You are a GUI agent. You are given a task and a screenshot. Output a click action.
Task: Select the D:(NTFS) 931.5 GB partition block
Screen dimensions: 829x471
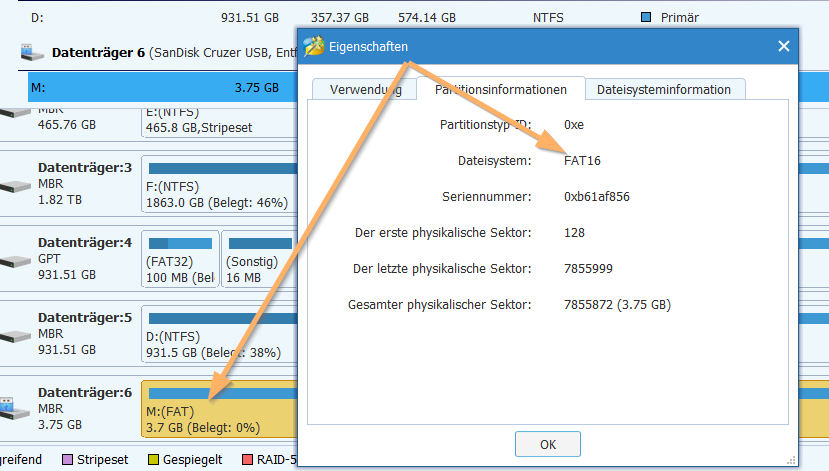click(x=219, y=334)
